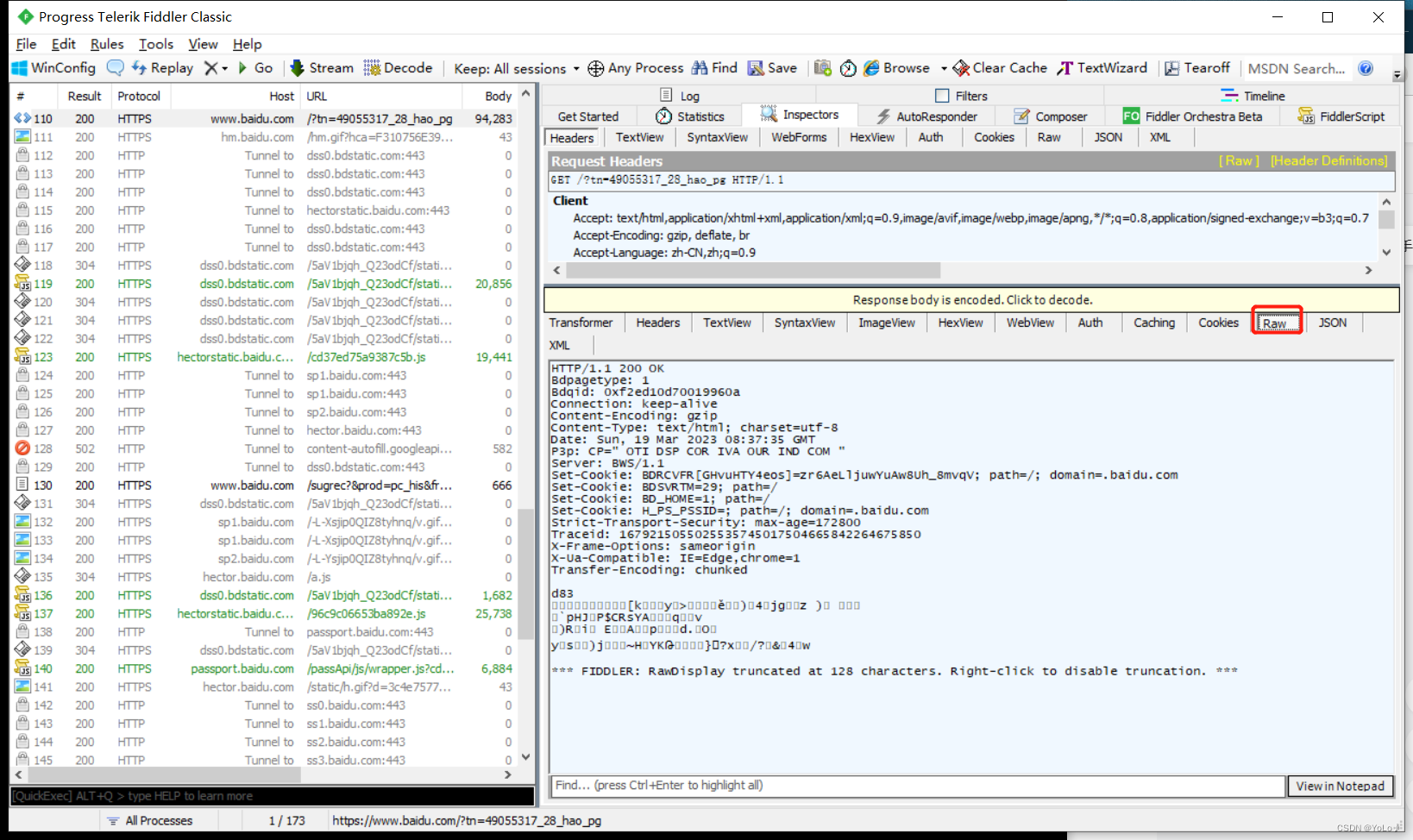
Task: Click the MSDN Search field
Action: pos(1297,69)
